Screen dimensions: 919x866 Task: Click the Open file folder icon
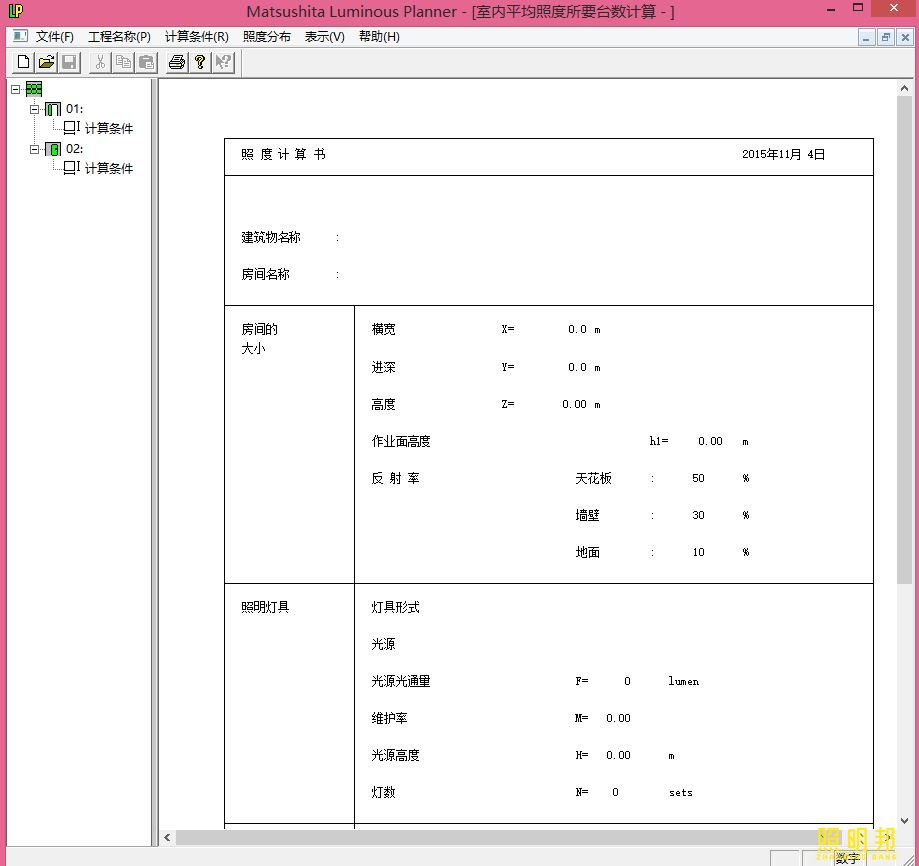(46, 63)
